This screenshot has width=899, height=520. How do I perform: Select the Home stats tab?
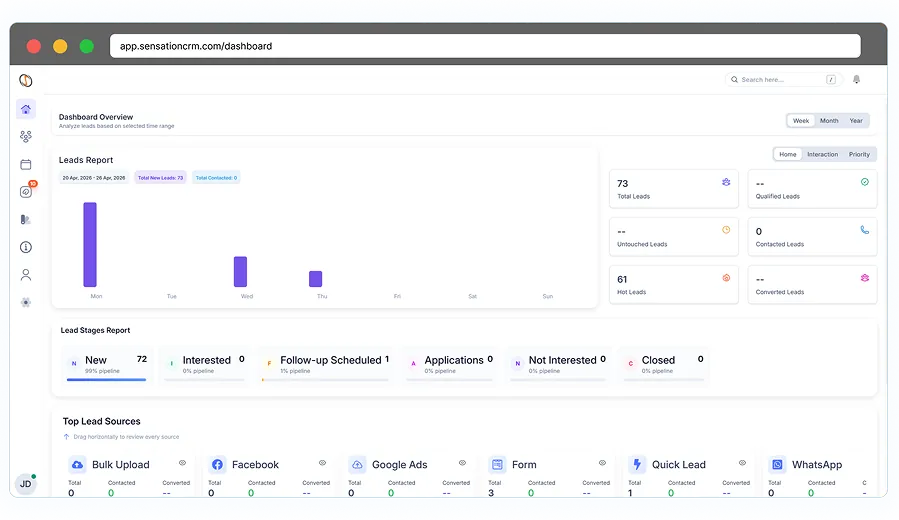pyautogui.click(x=787, y=154)
